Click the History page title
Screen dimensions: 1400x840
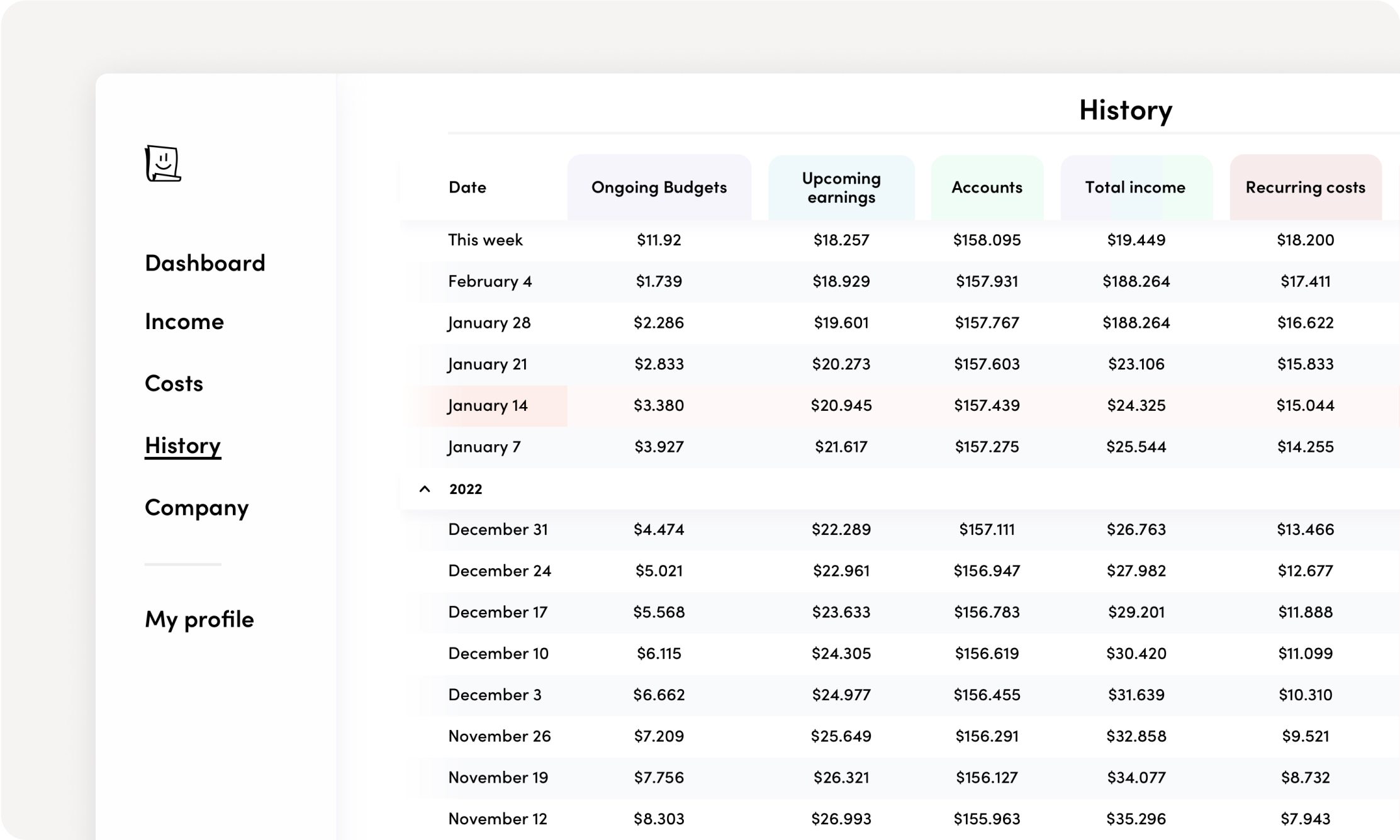coord(1126,110)
